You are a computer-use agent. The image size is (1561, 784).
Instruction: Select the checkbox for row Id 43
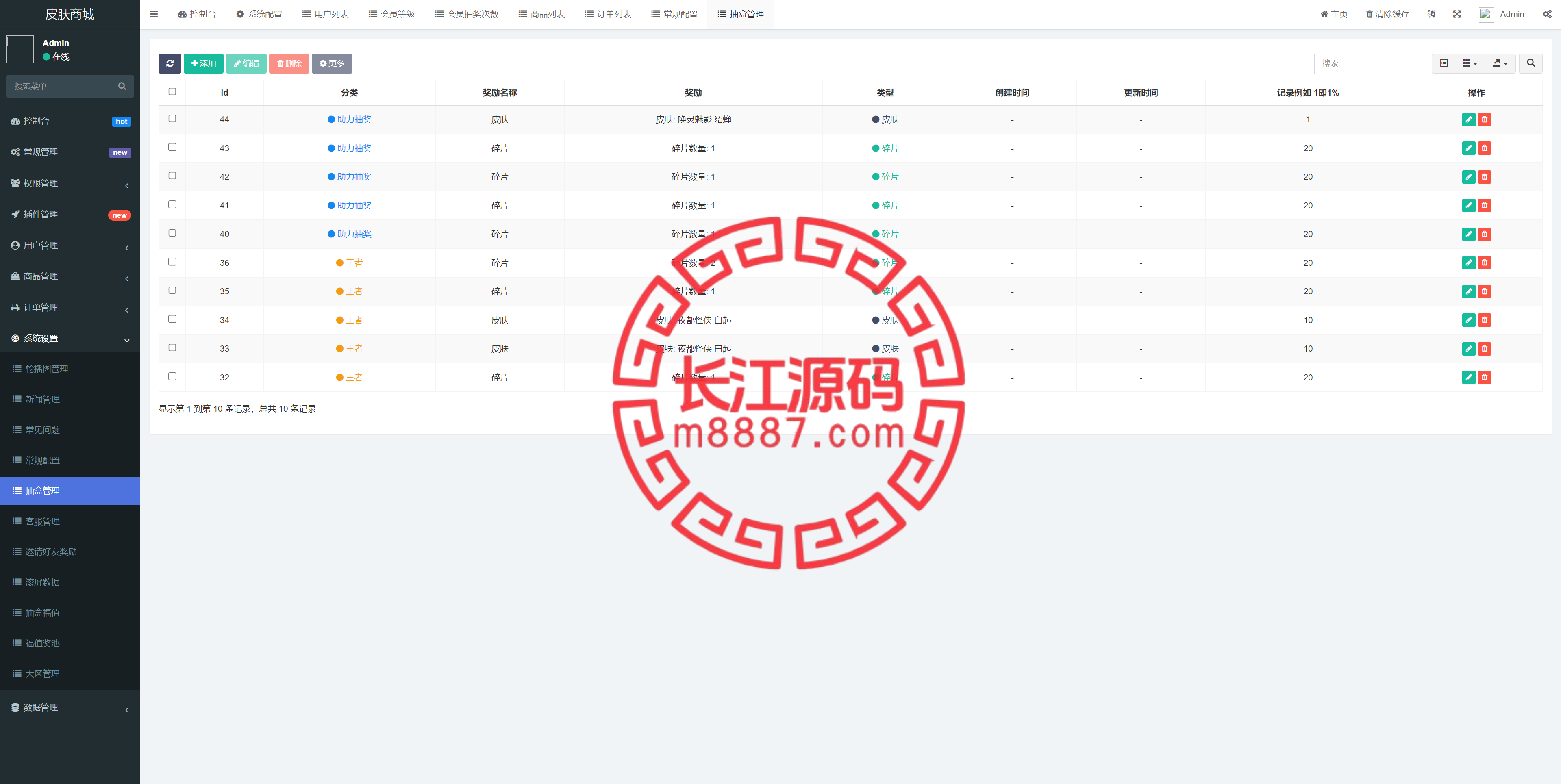pos(172,147)
